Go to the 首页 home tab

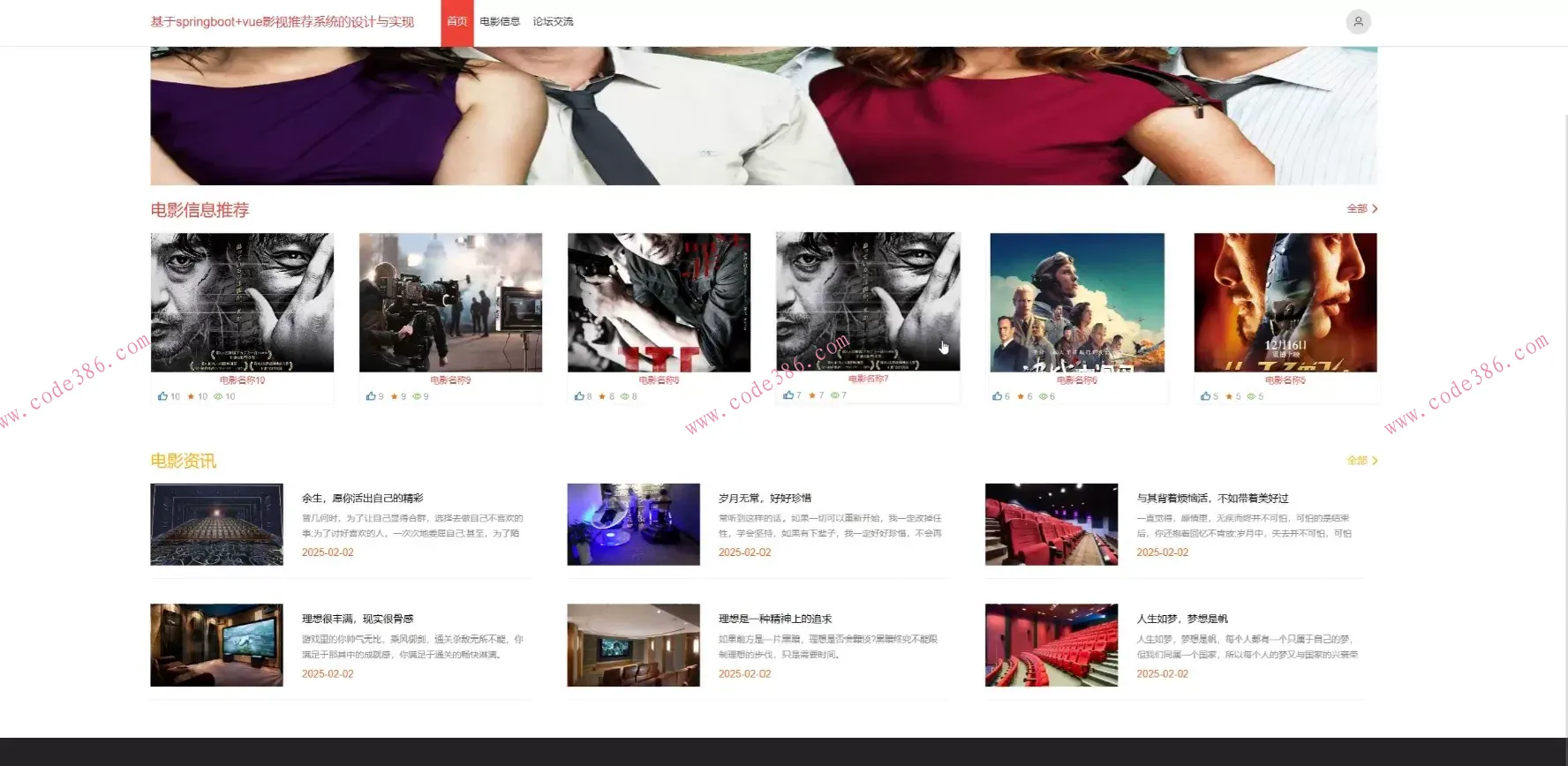pos(457,22)
